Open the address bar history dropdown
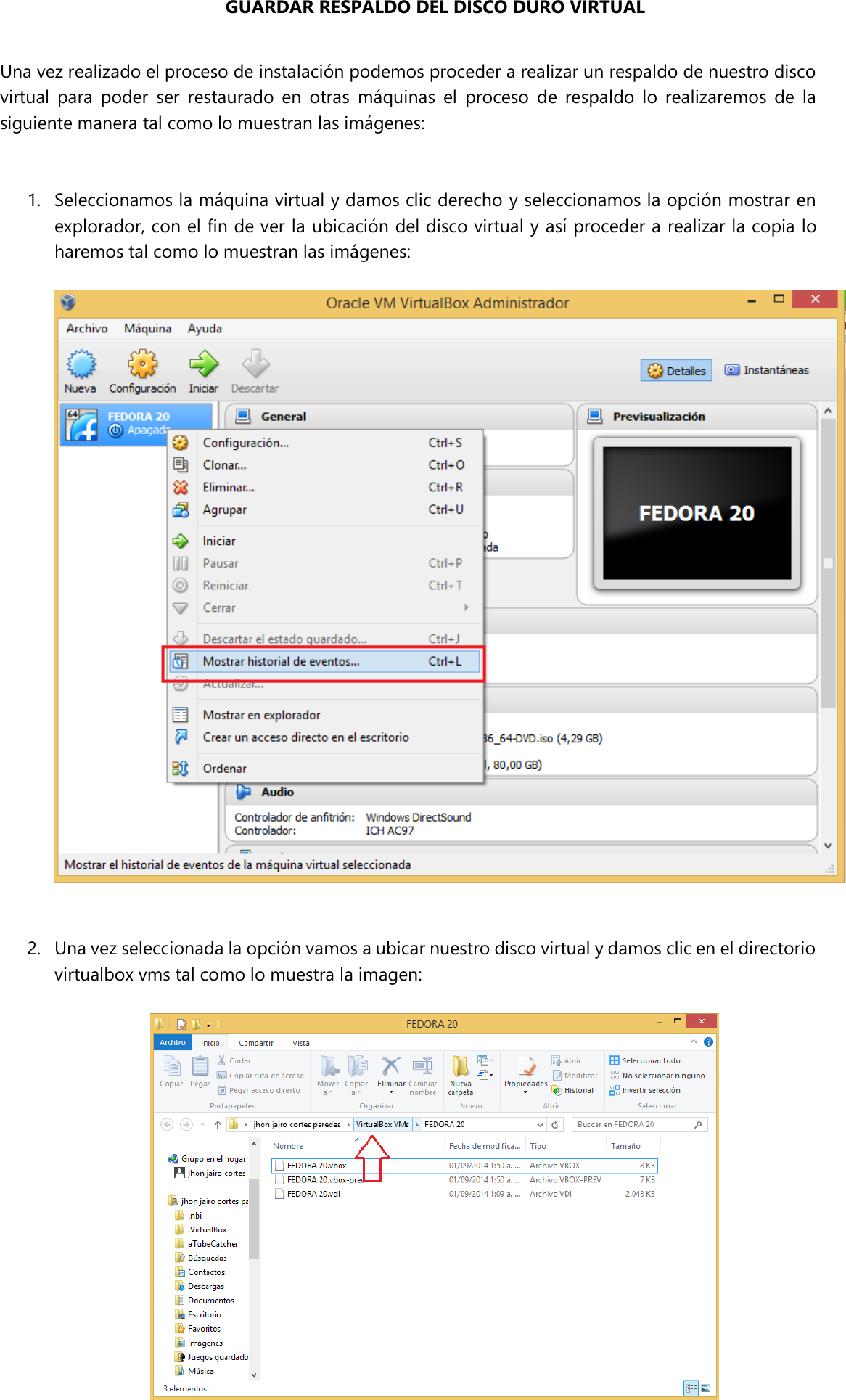The height and width of the screenshot is (1400, 846). [x=541, y=1125]
